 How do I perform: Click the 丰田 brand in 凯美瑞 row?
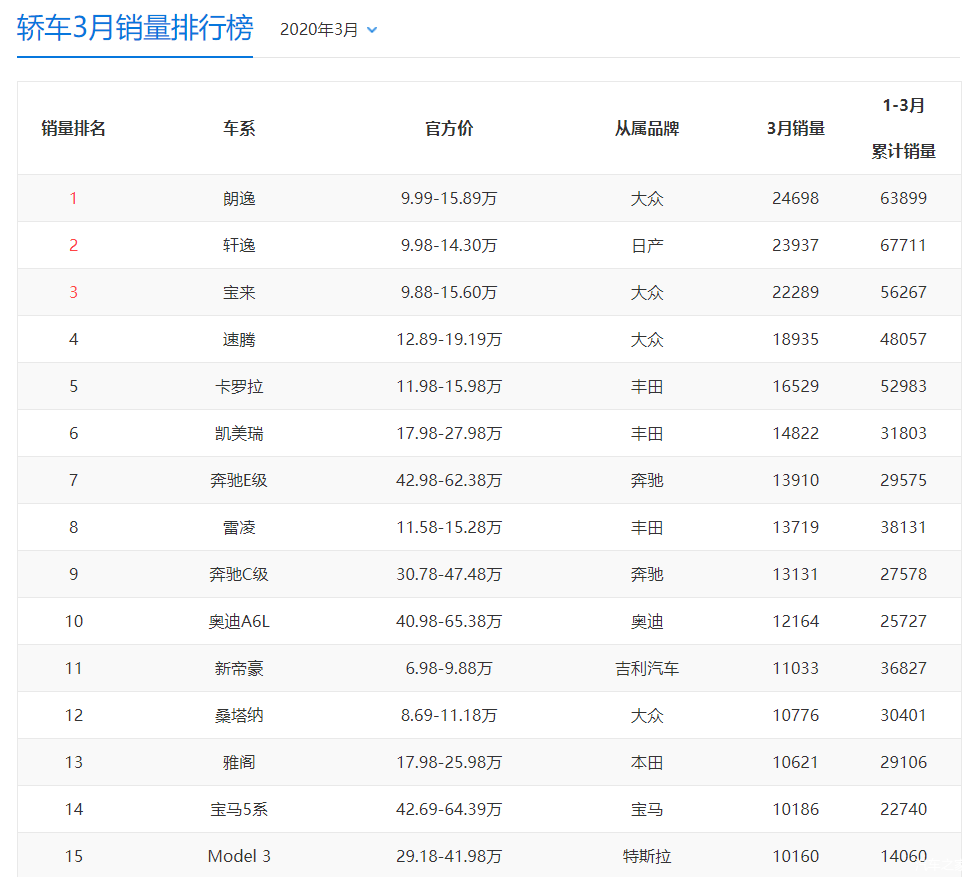coord(647,433)
